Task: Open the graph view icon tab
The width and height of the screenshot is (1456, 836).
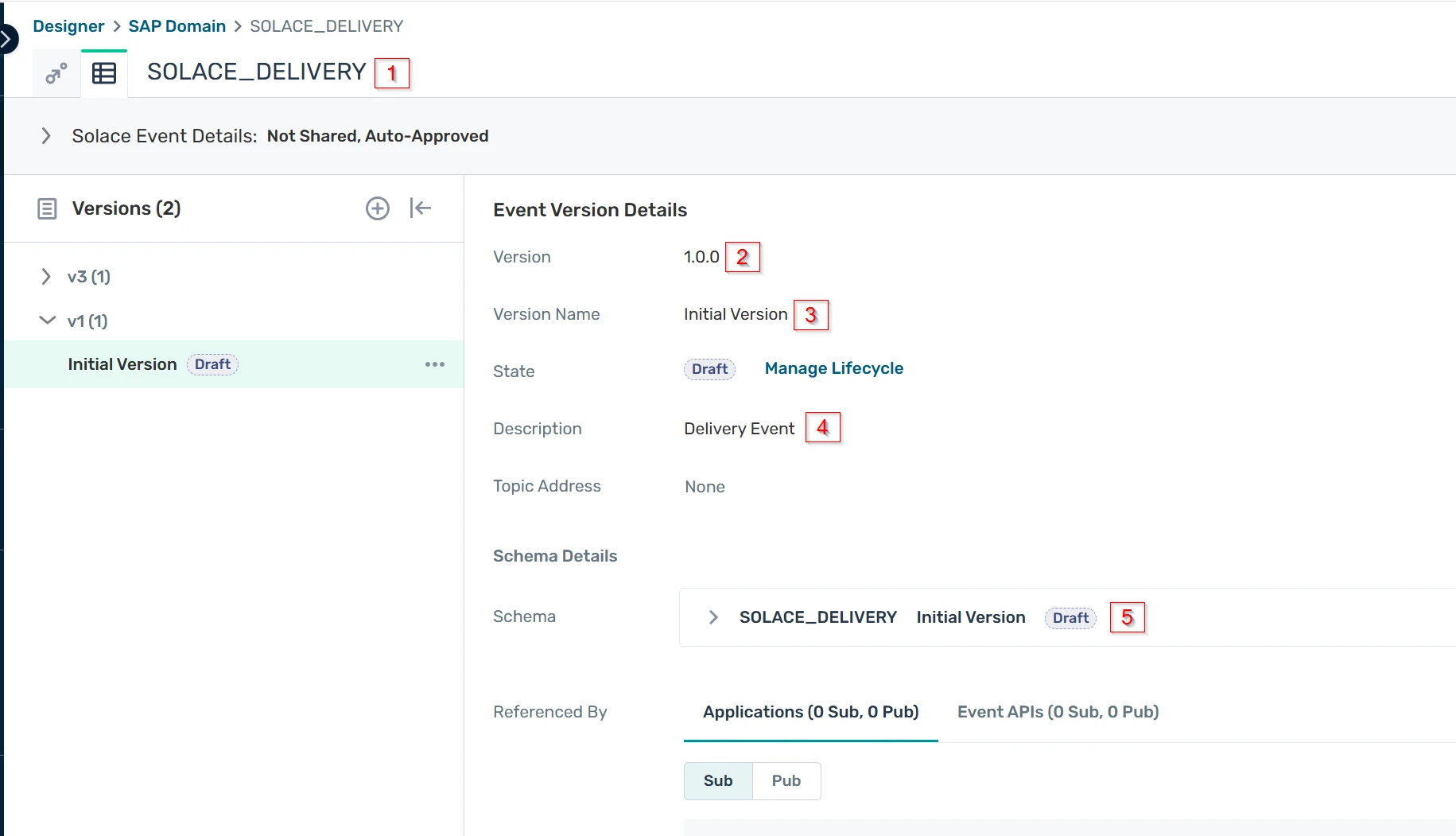Action: click(x=56, y=74)
